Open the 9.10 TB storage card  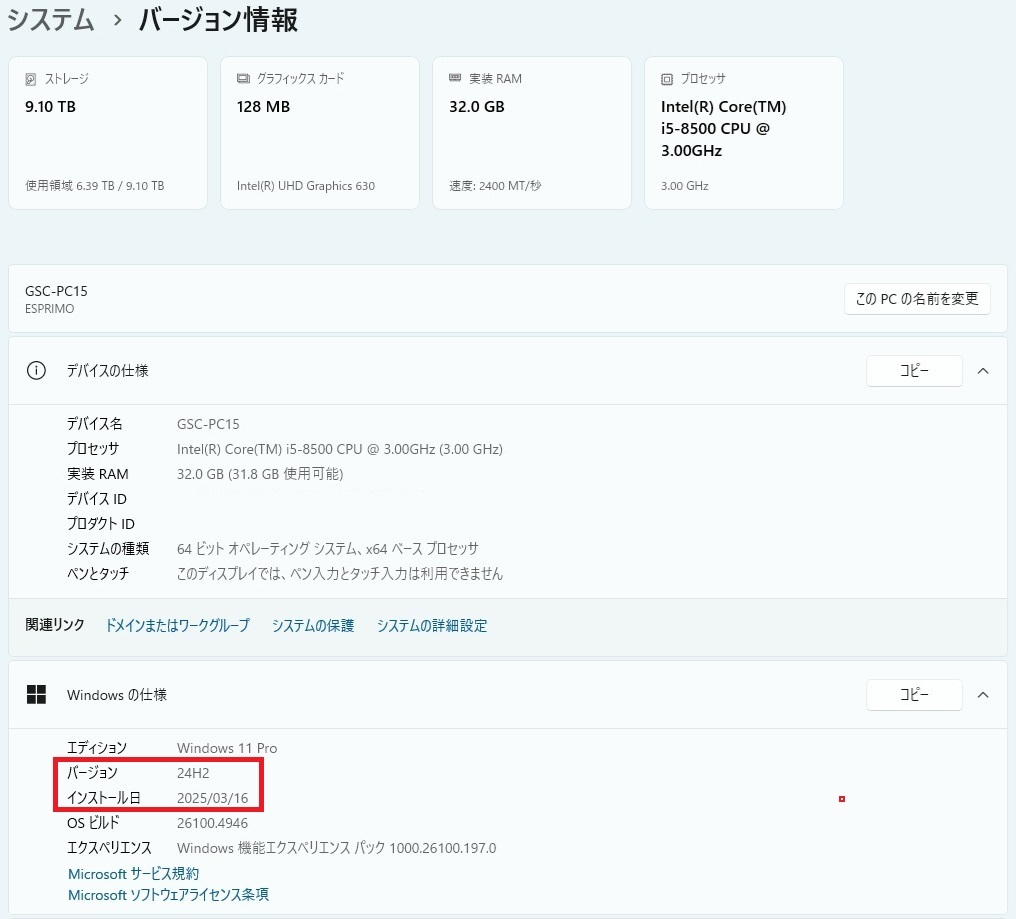pos(108,133)
